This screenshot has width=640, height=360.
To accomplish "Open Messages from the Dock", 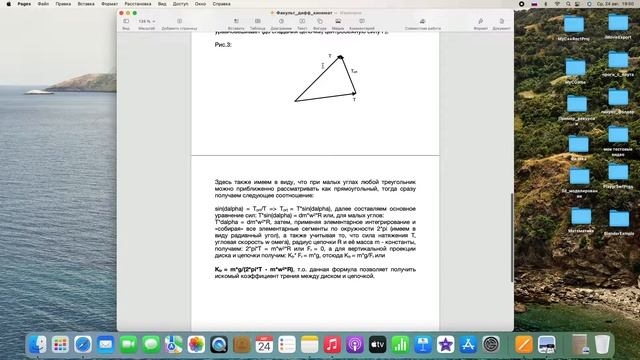I will (x=151, y=344).
